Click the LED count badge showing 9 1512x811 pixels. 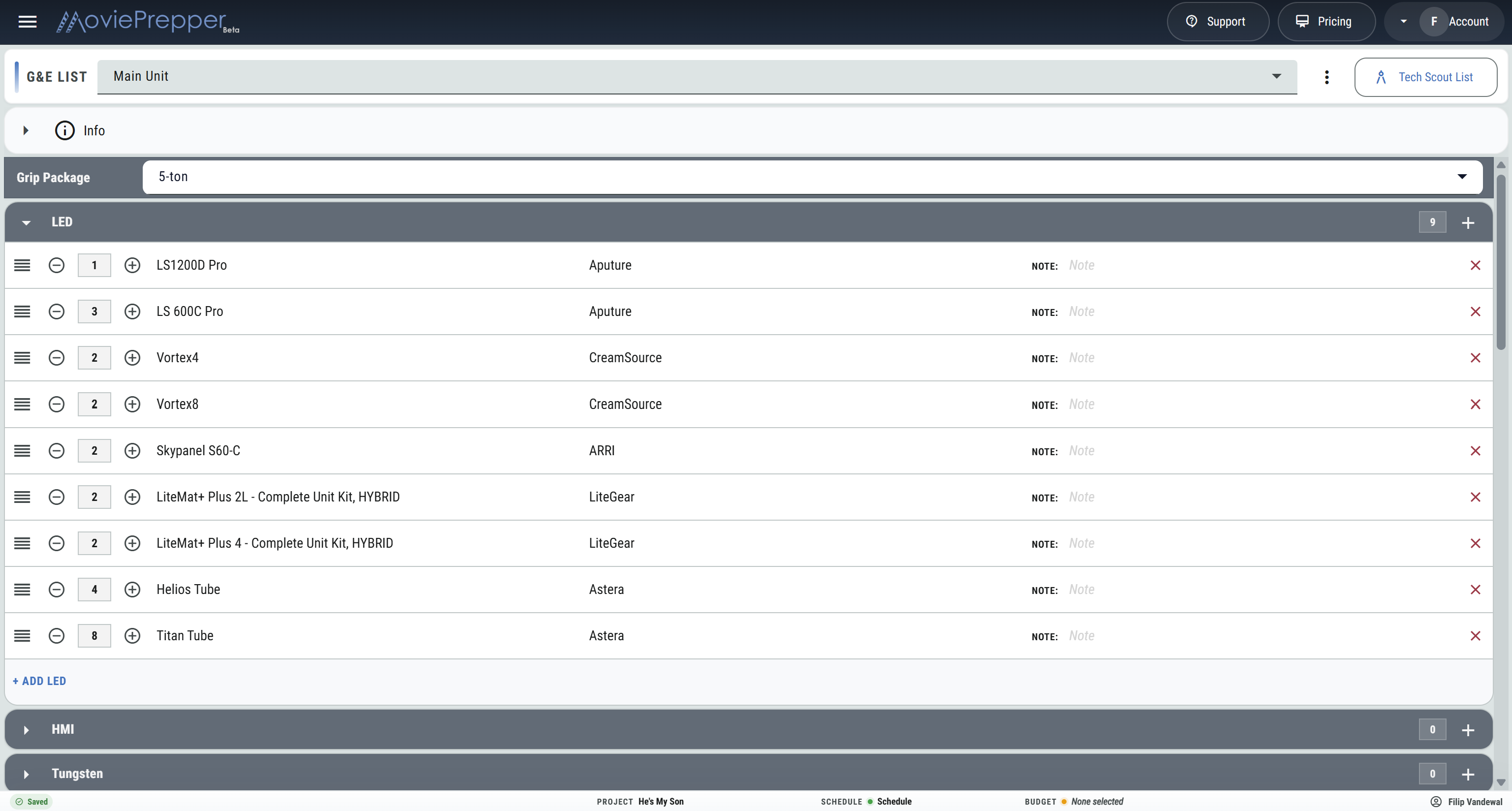1432,222
